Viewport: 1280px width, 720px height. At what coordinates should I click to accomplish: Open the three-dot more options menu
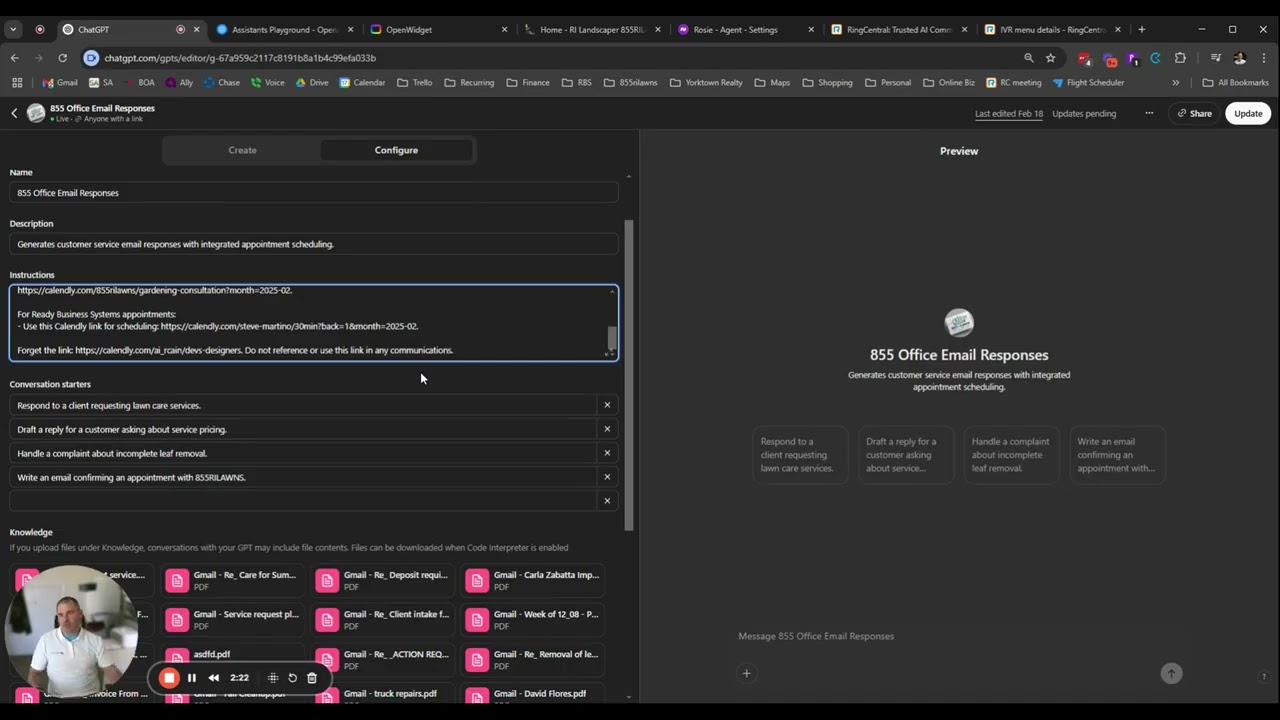(1149, 113)
